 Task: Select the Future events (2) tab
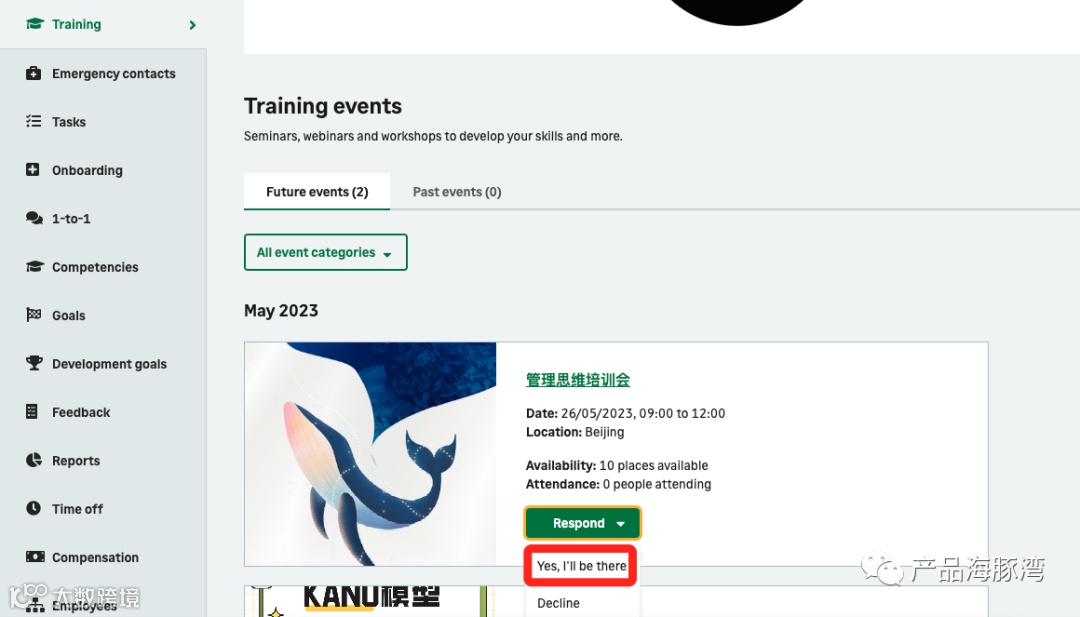[x=317, y=192]
